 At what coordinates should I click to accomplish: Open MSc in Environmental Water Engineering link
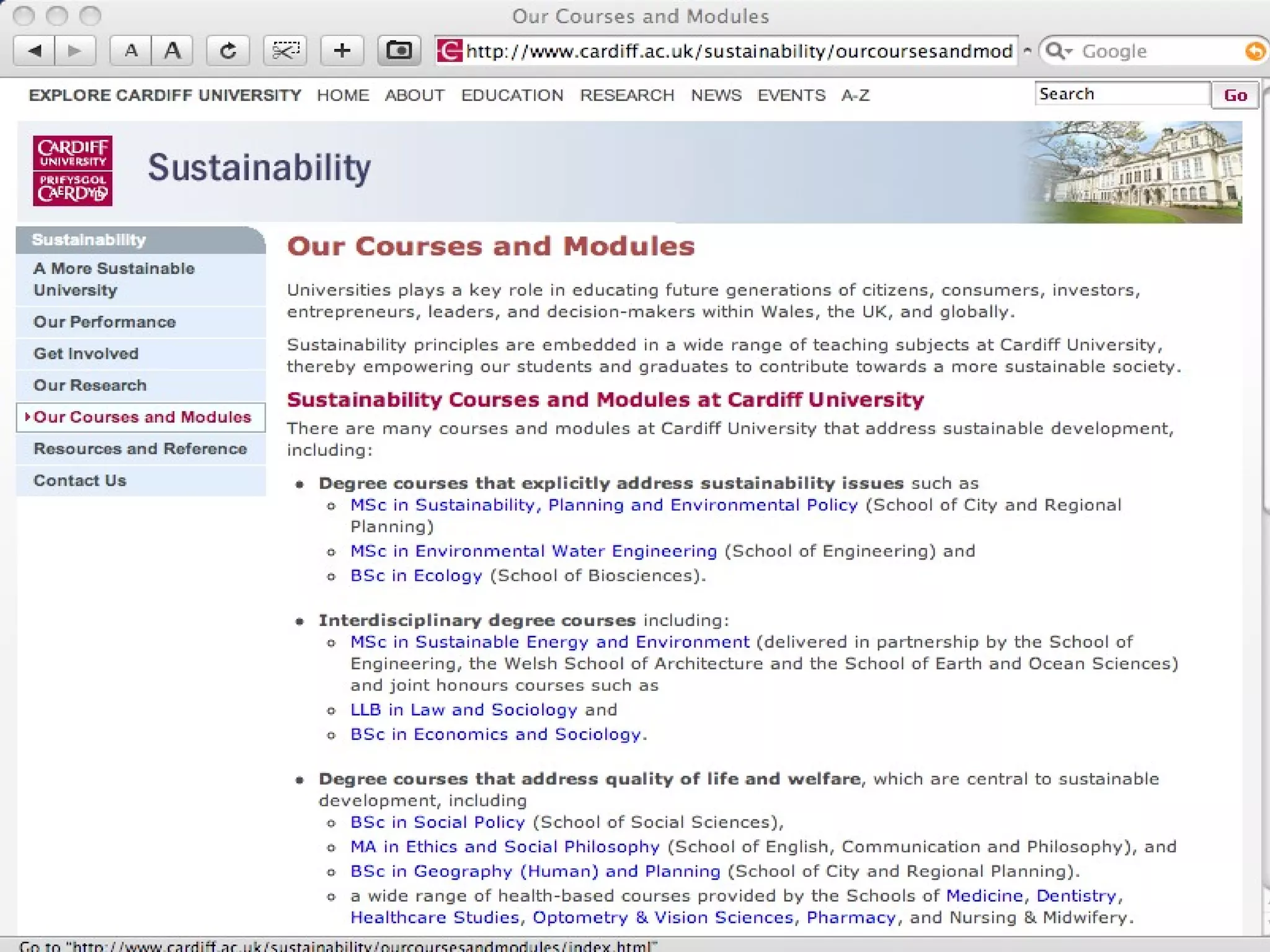(x=533, y=551)
